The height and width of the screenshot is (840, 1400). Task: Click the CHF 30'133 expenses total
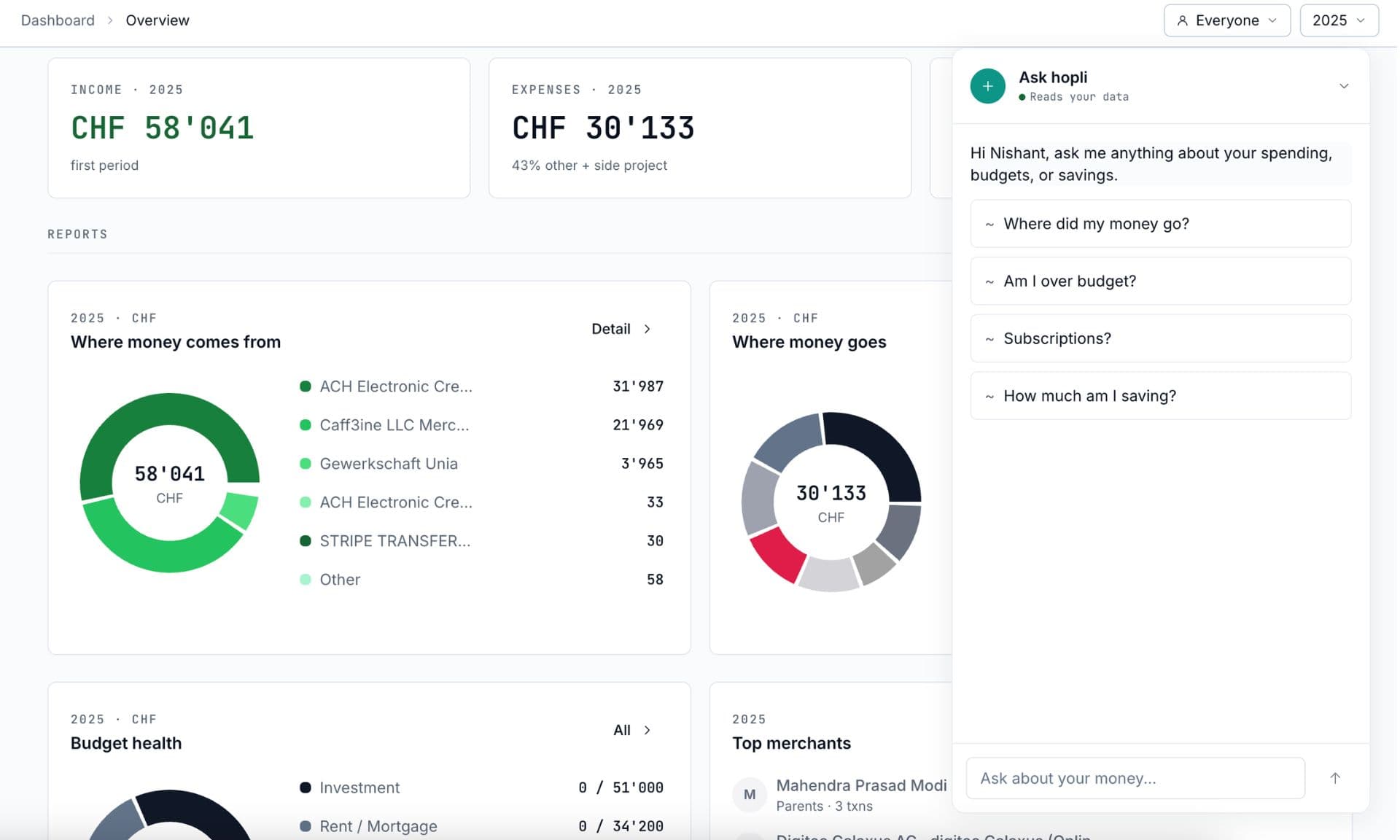[603, 128]
